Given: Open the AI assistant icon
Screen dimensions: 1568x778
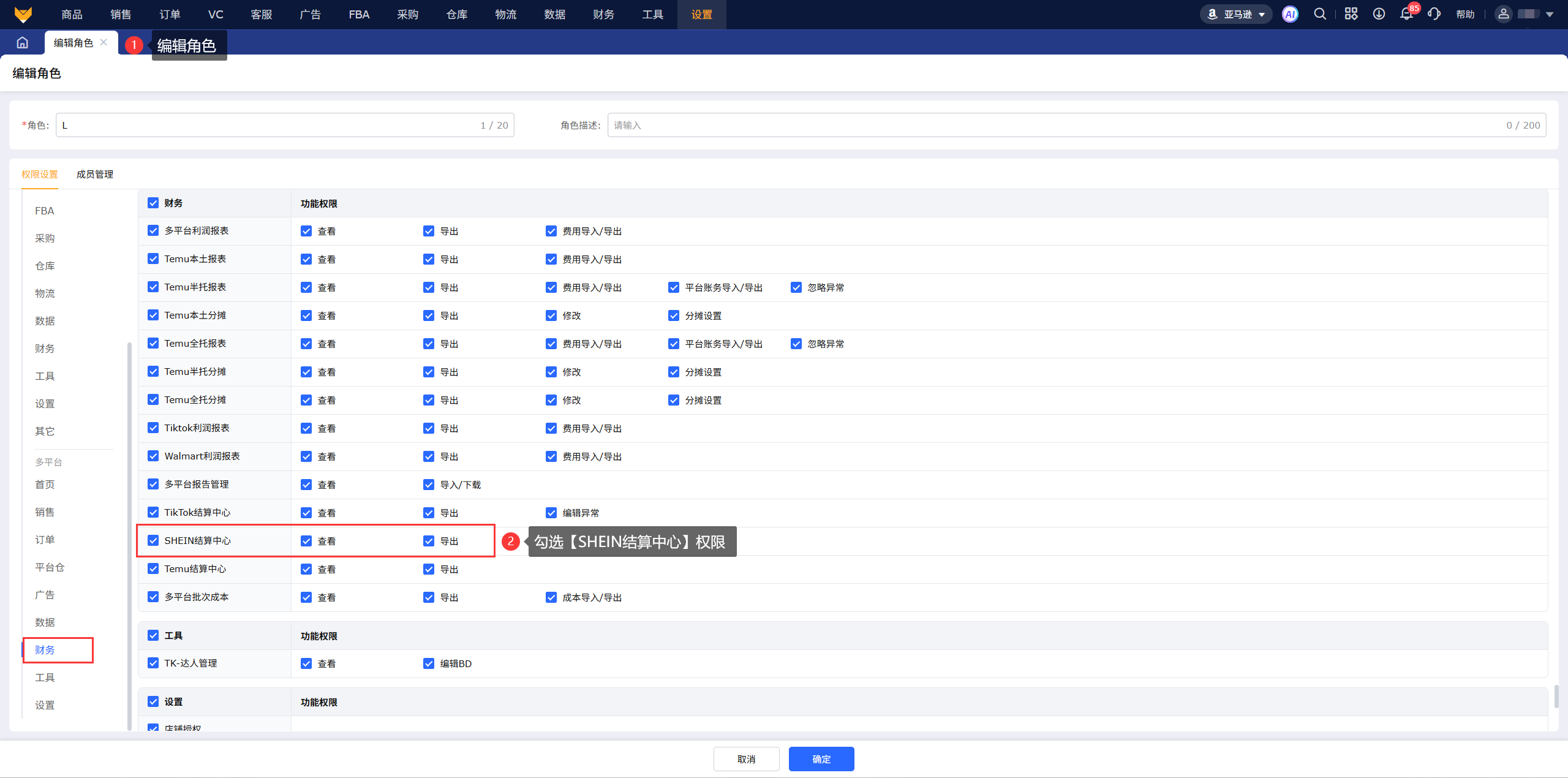Looking at the screenshot, I should [1290, 14].
